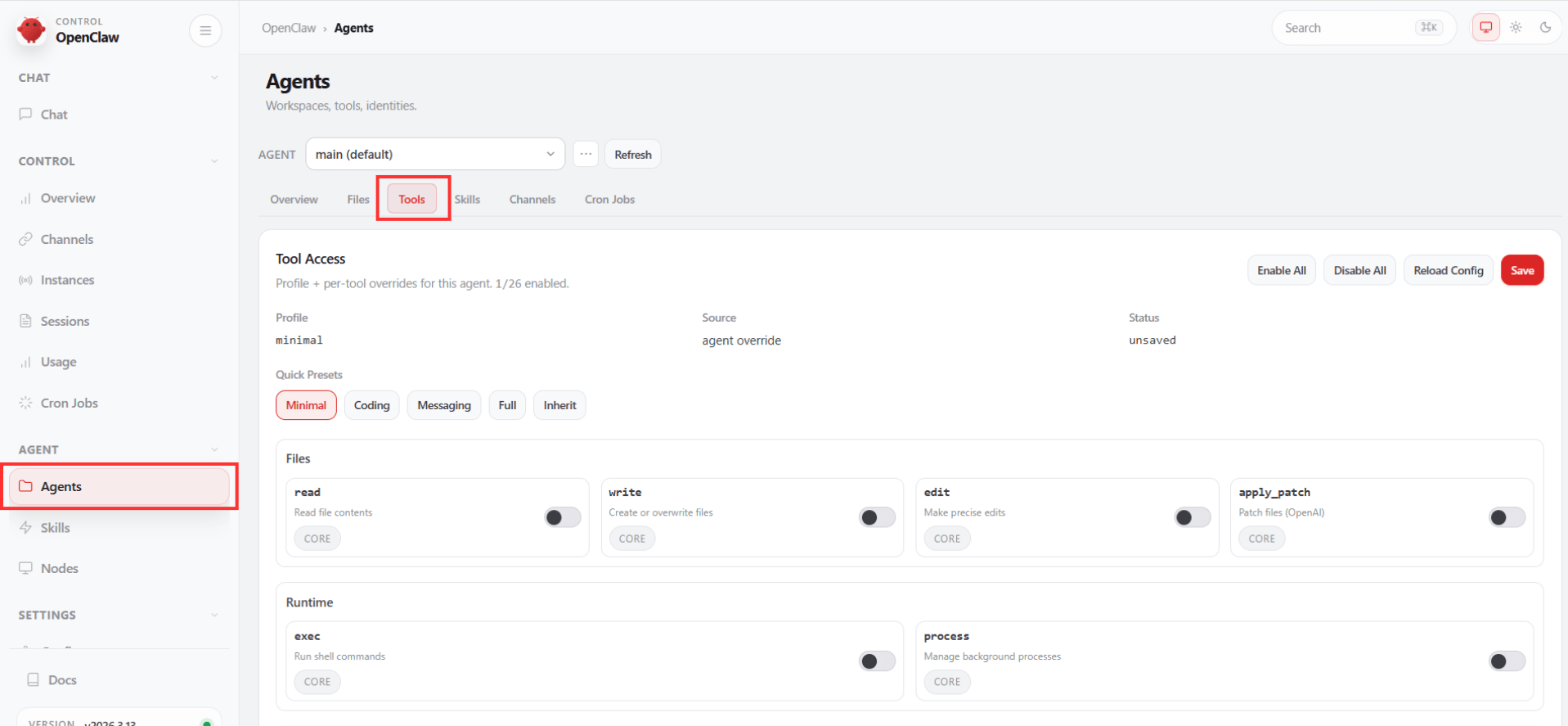Screen dimensions: 1568x726
Task: Open the Instances page in sidebar
Action: click(67, 280)
